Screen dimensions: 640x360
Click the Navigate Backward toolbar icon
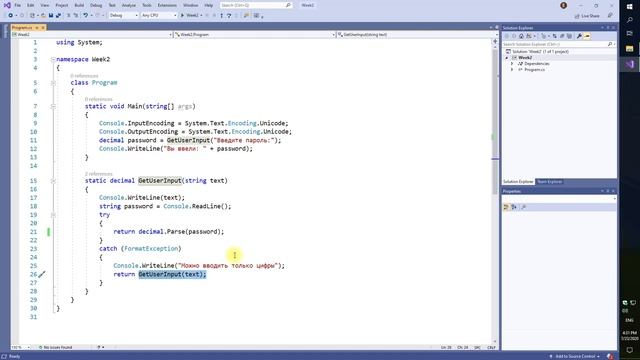point(11,16)
